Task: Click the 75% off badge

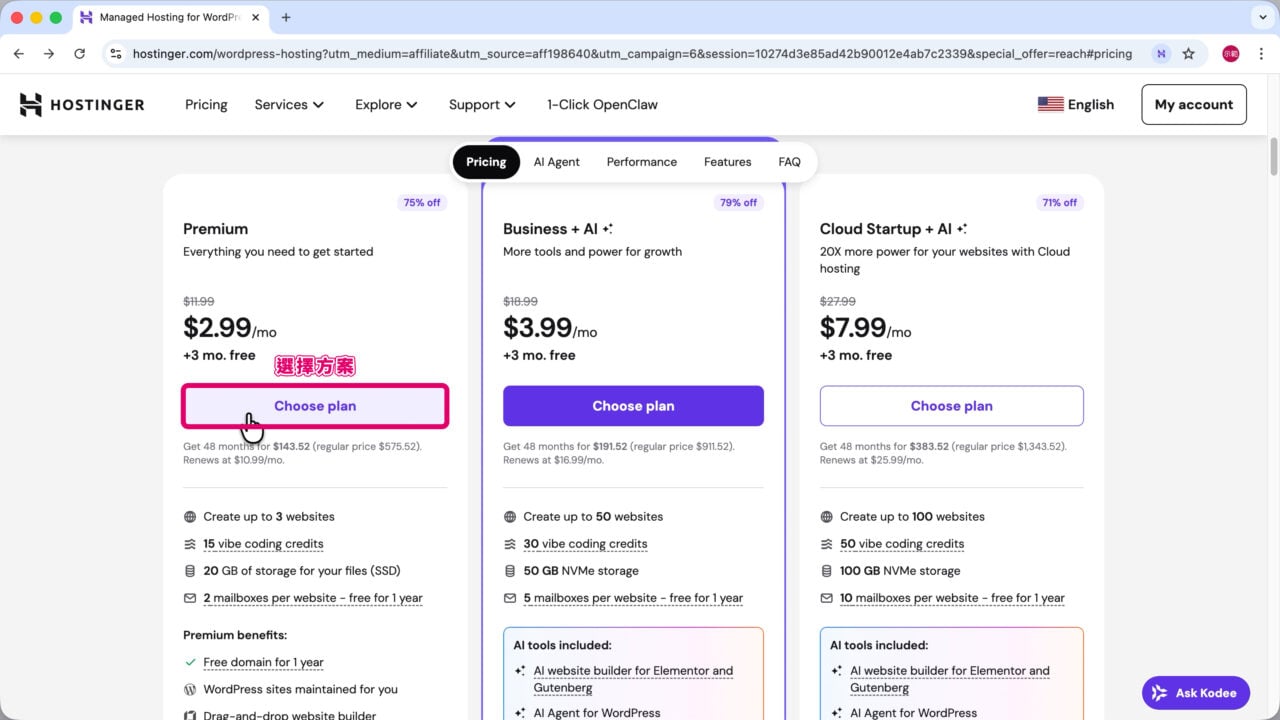Action: pyautogui.click(x=421, y=203)
